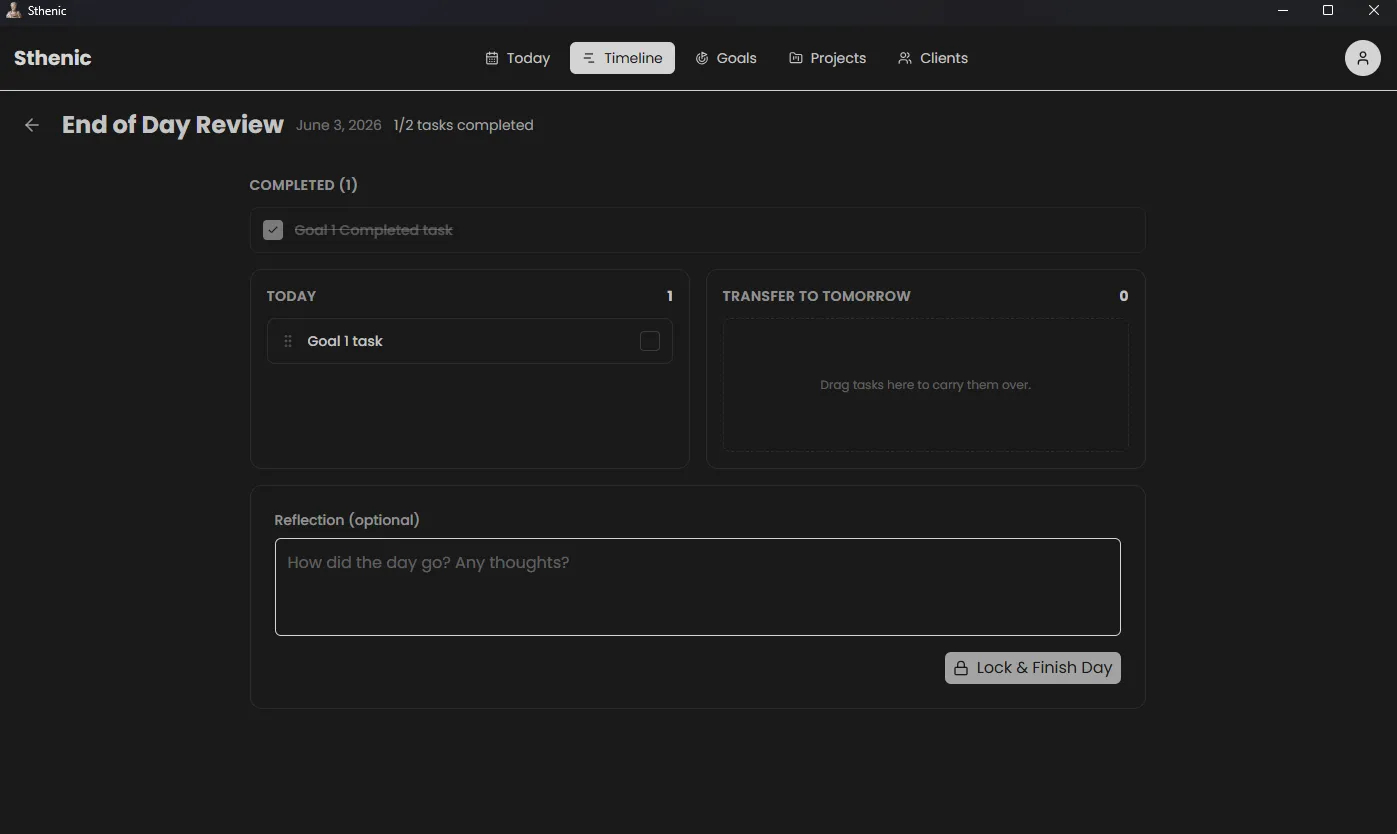The height and width of the screenshot is (834, 1397).
Task: Click the 'Goal 1 Completed task' text
Action: pos(373,230)
